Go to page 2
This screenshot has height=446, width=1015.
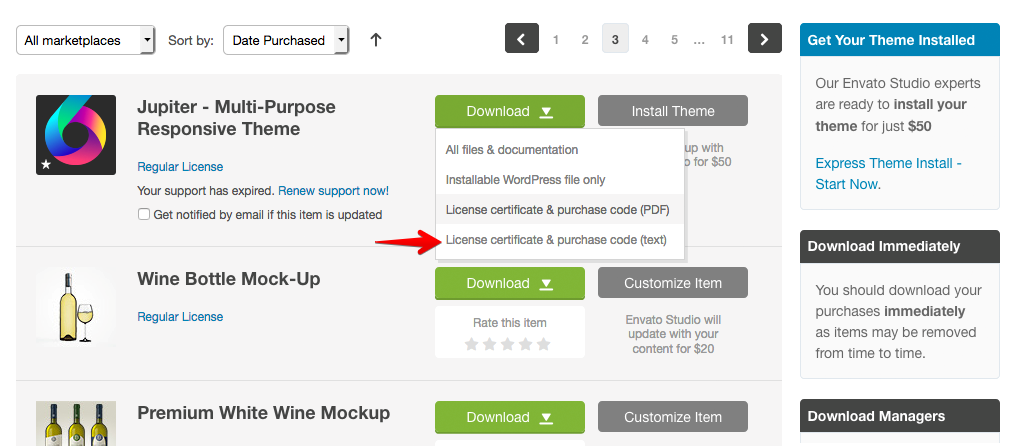click(x=585, y=39)
